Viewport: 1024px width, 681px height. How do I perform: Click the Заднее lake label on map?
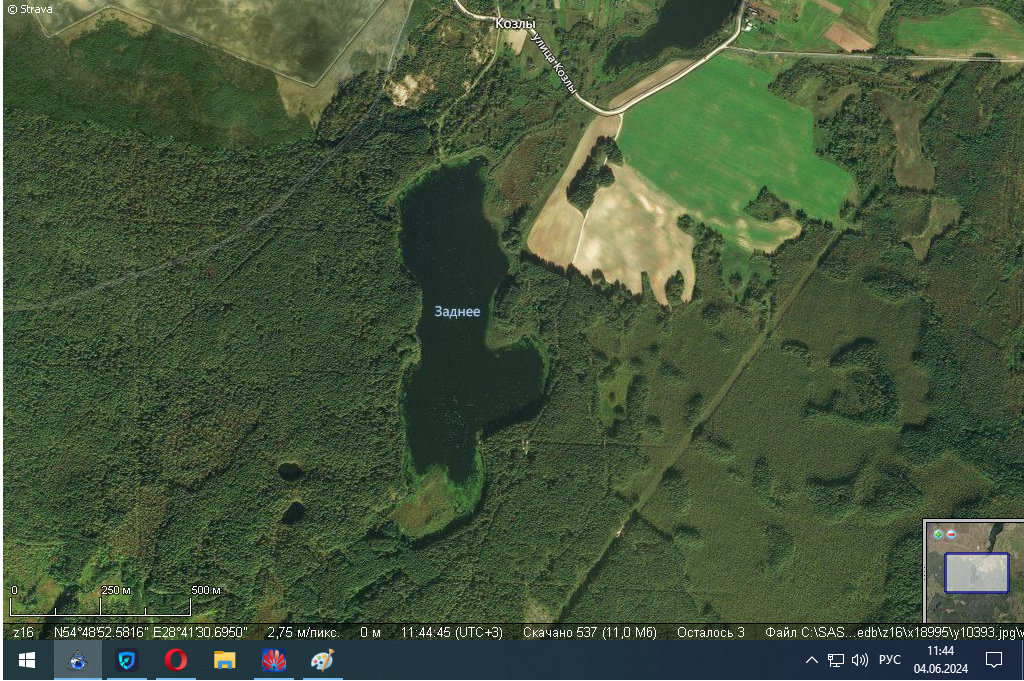point(457,312)
